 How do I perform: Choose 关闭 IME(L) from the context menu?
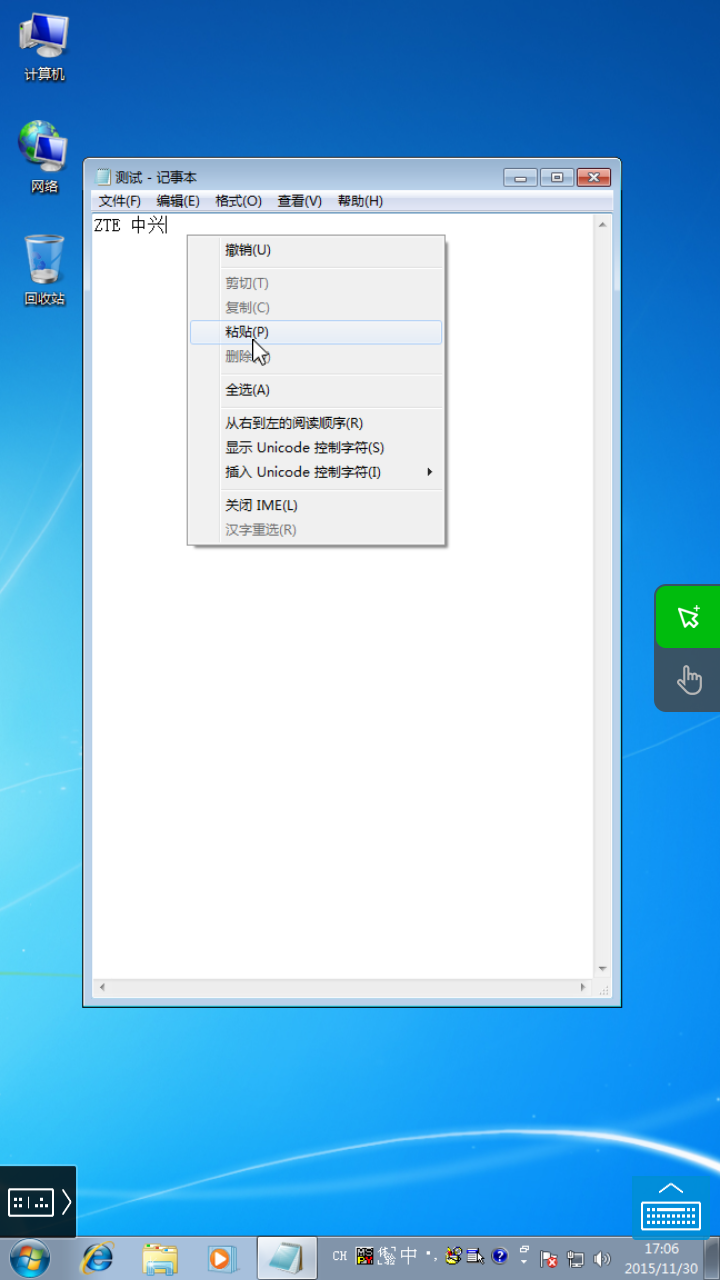(x=316, y=505)
